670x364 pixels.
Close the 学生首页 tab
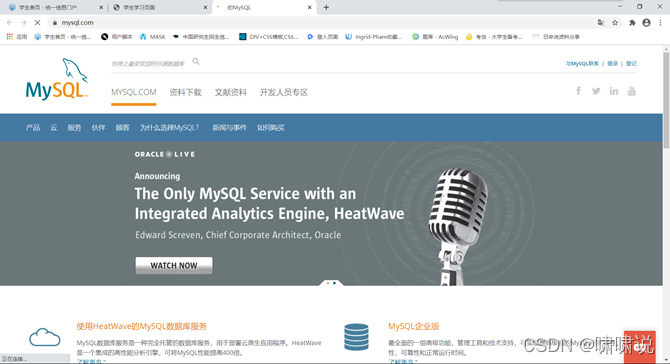tap(101, 7)
